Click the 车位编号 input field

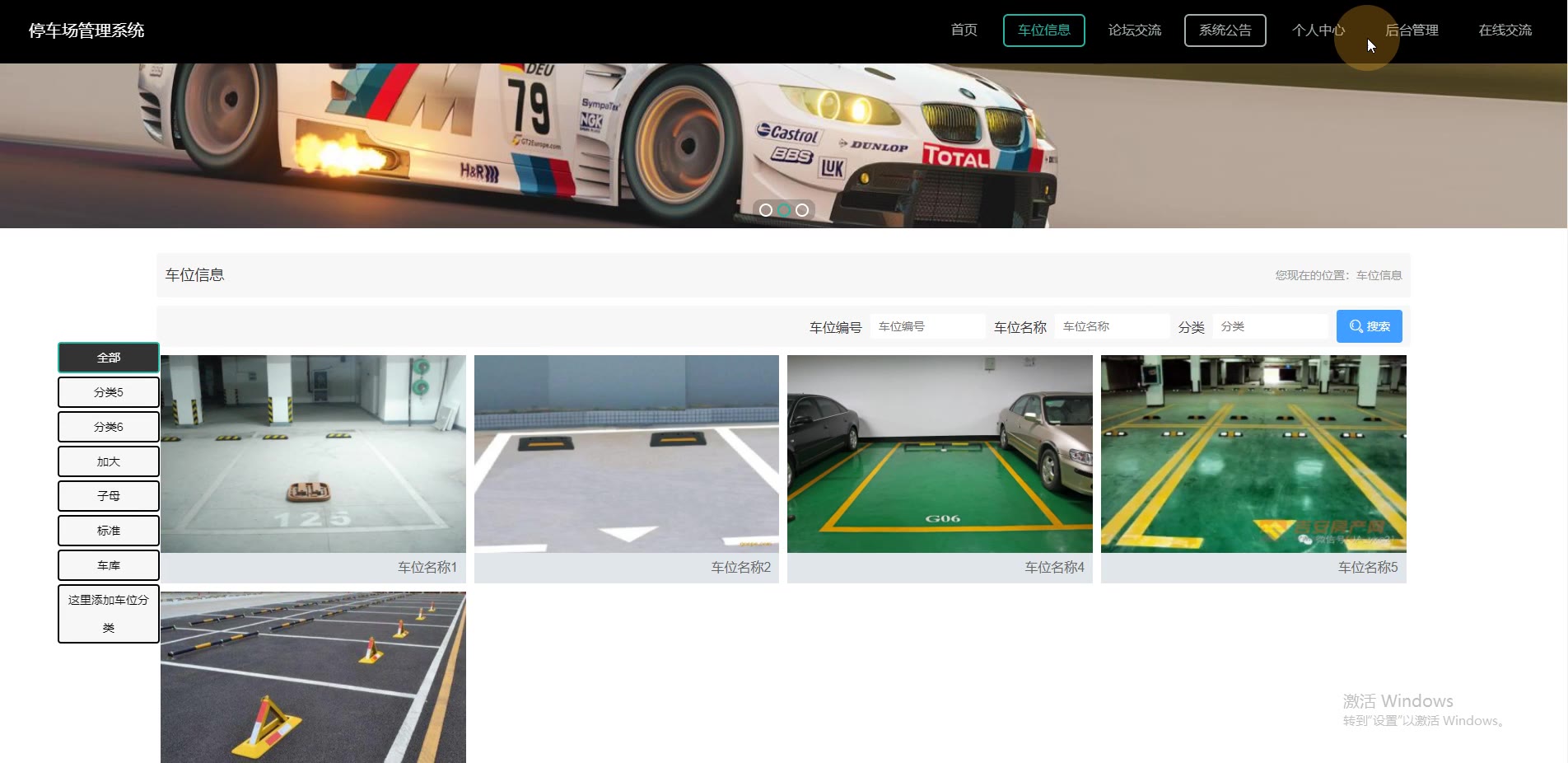(927, 326)
